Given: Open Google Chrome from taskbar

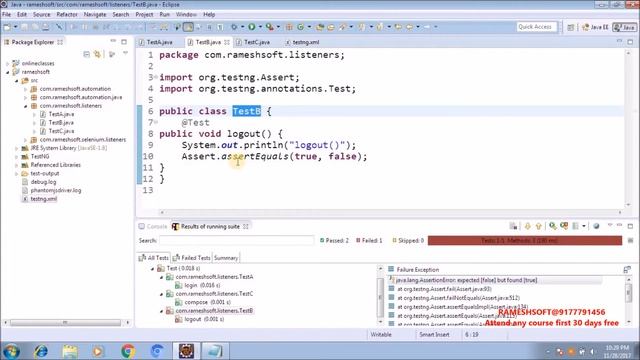Looking at the screenshot, I should (128, 351).
